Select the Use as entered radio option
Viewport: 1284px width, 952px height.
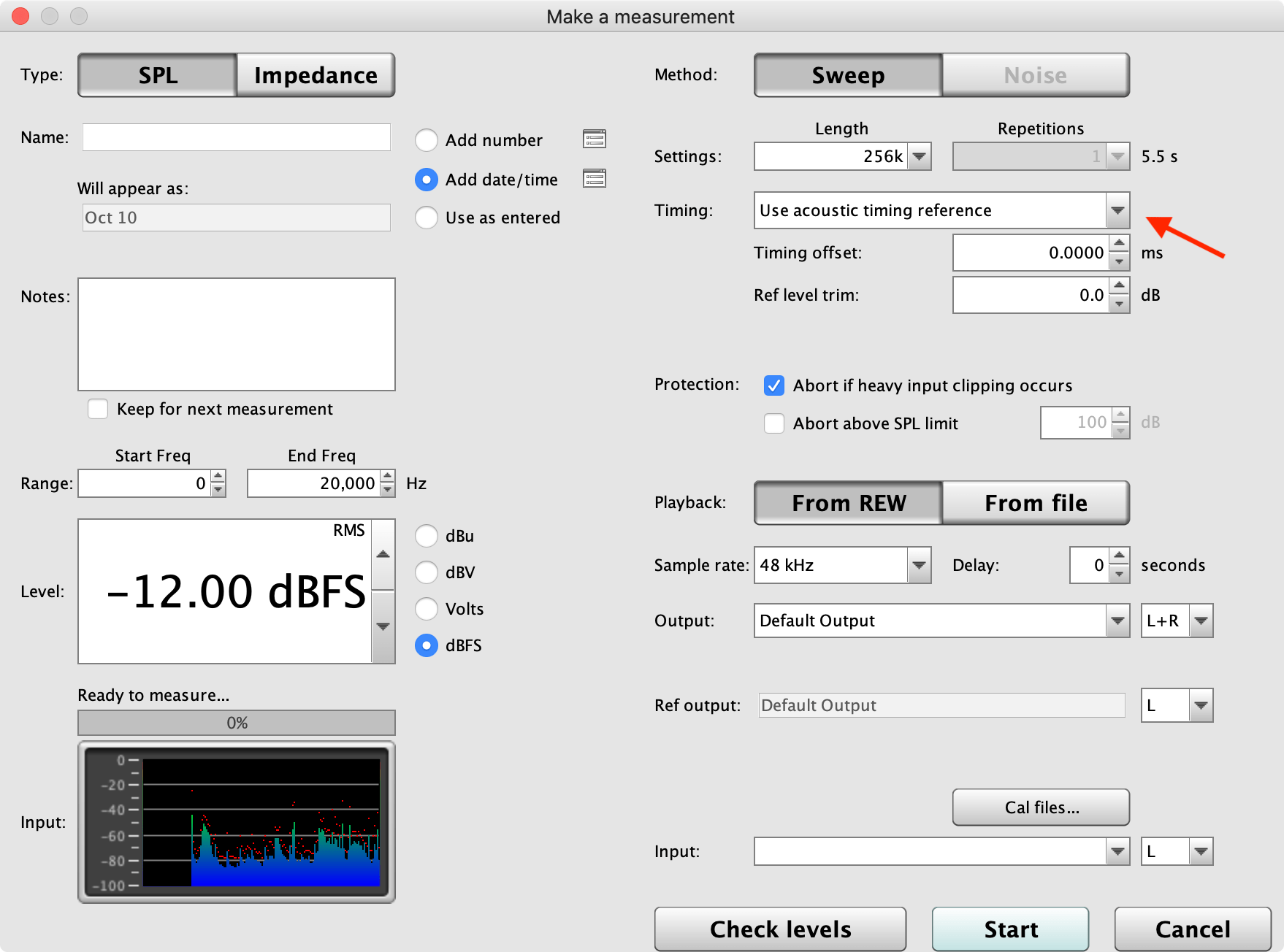(x=427, y=218)
